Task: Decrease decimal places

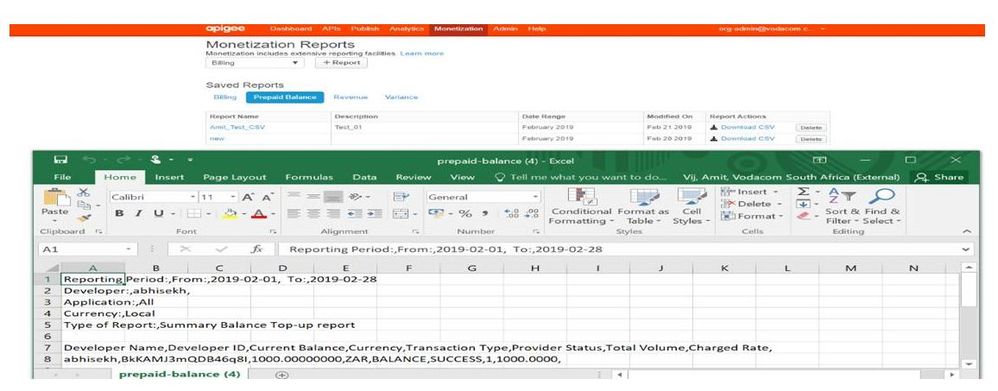Action: 532,214
